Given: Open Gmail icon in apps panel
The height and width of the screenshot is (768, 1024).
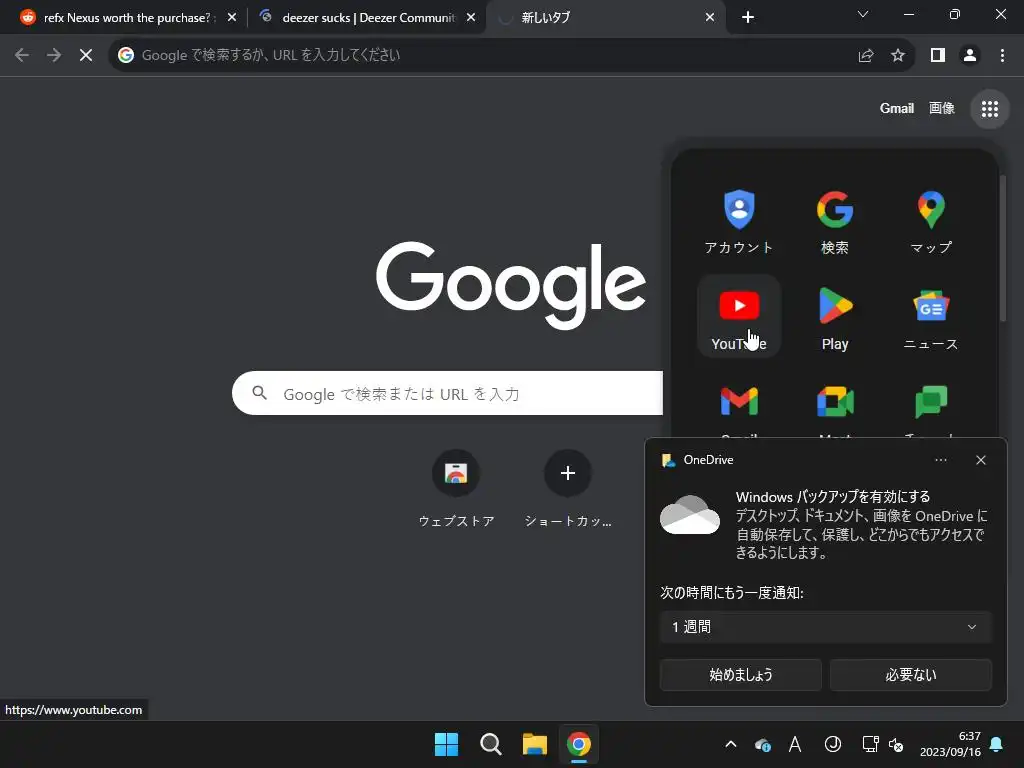Looking at the screenshot, I should tap(739, 404).
